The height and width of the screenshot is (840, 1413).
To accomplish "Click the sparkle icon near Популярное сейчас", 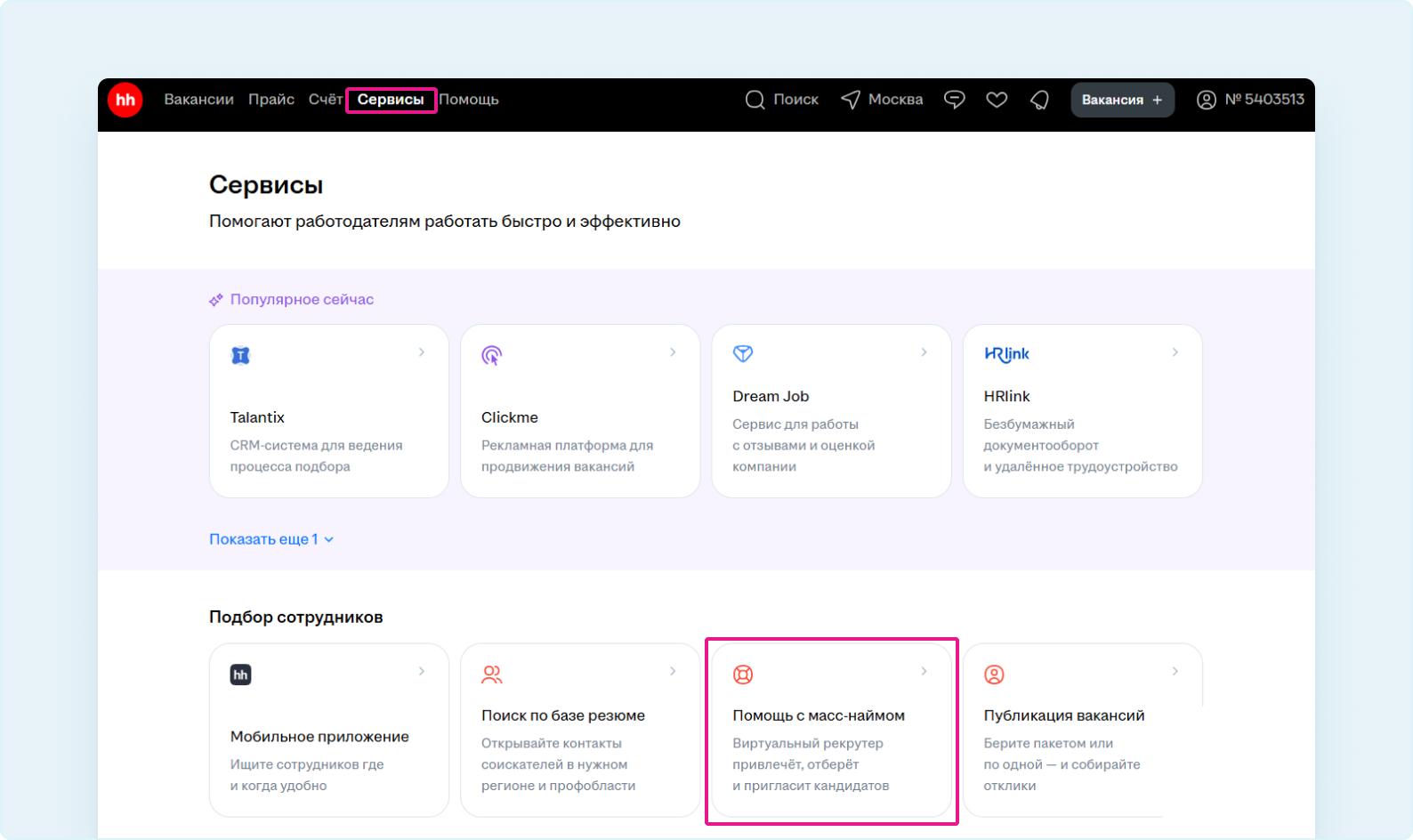I will coord(216,300).
